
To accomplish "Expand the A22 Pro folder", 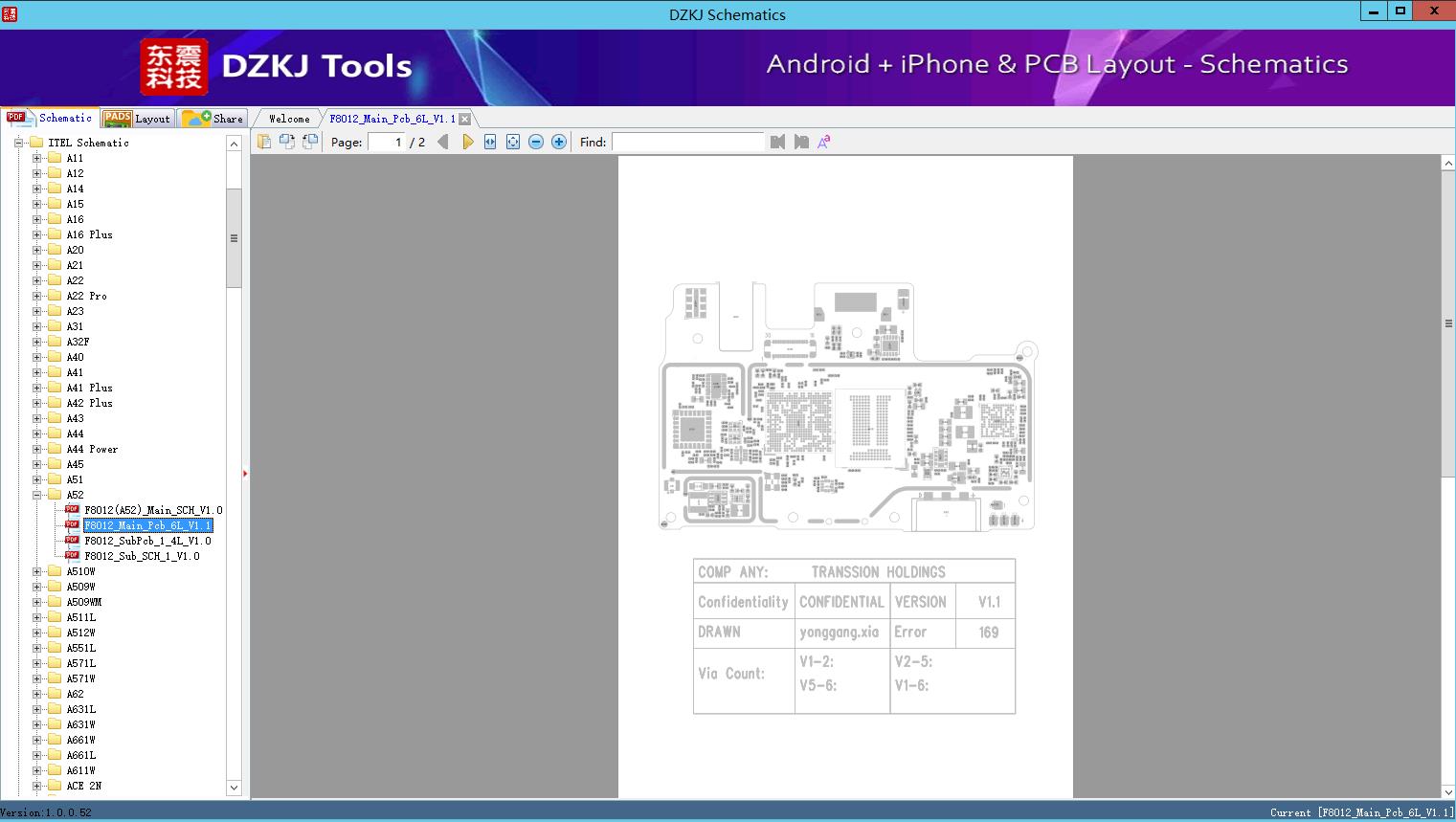I will click(x=37, y=296).
